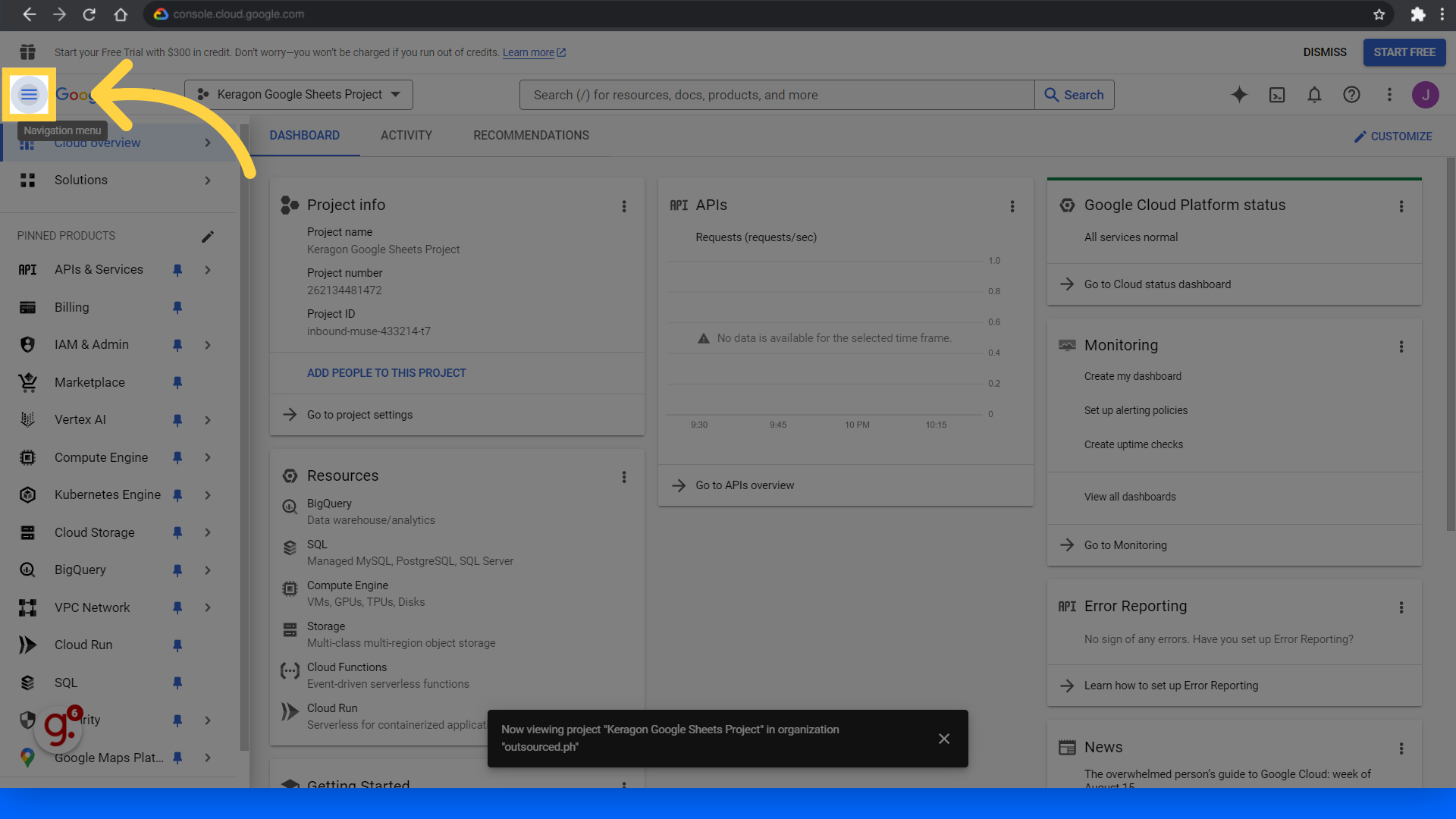Click the user account avatar J
Image resolution: width=1456 pixels, height=819 pixels.
(1426, 95)
